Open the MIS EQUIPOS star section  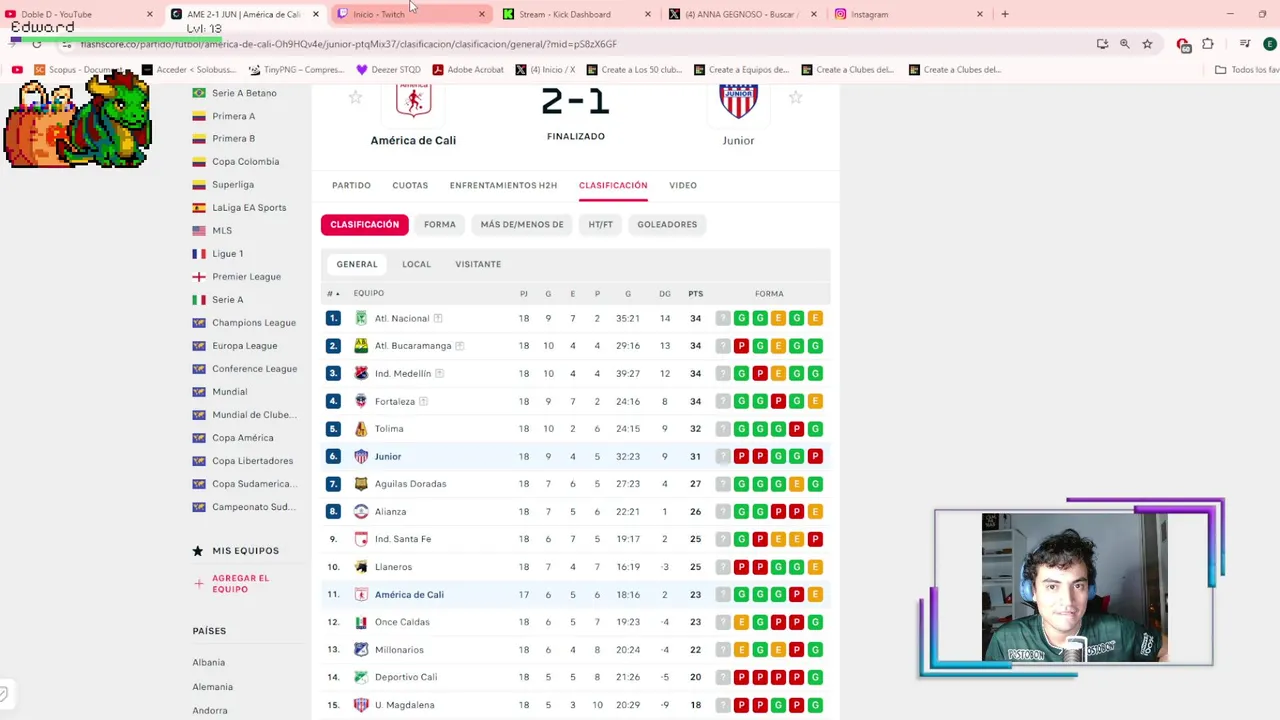coord(236,551)
